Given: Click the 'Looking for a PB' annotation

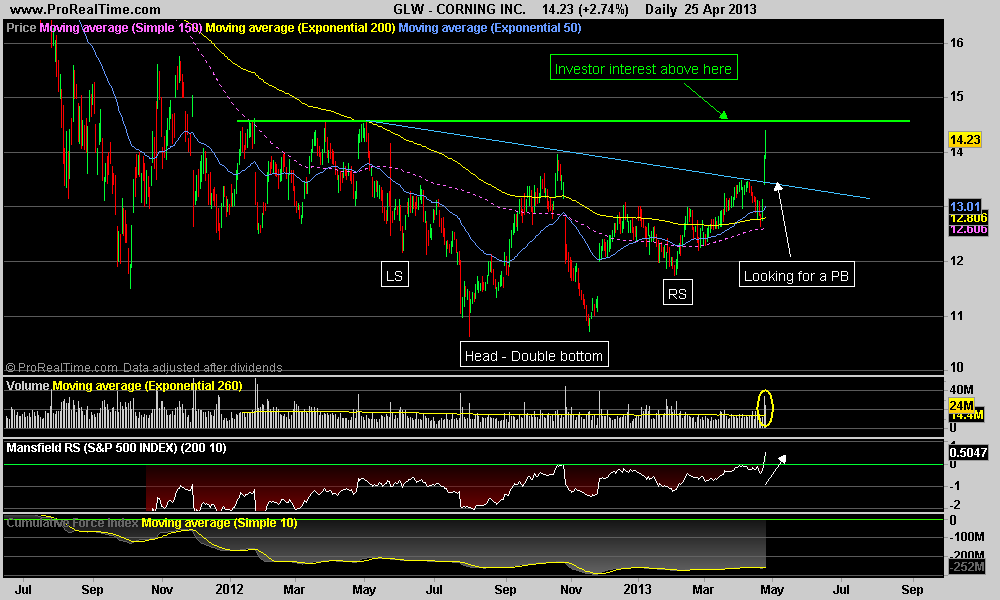Looking at the screenshot, I should click(797, 275).
